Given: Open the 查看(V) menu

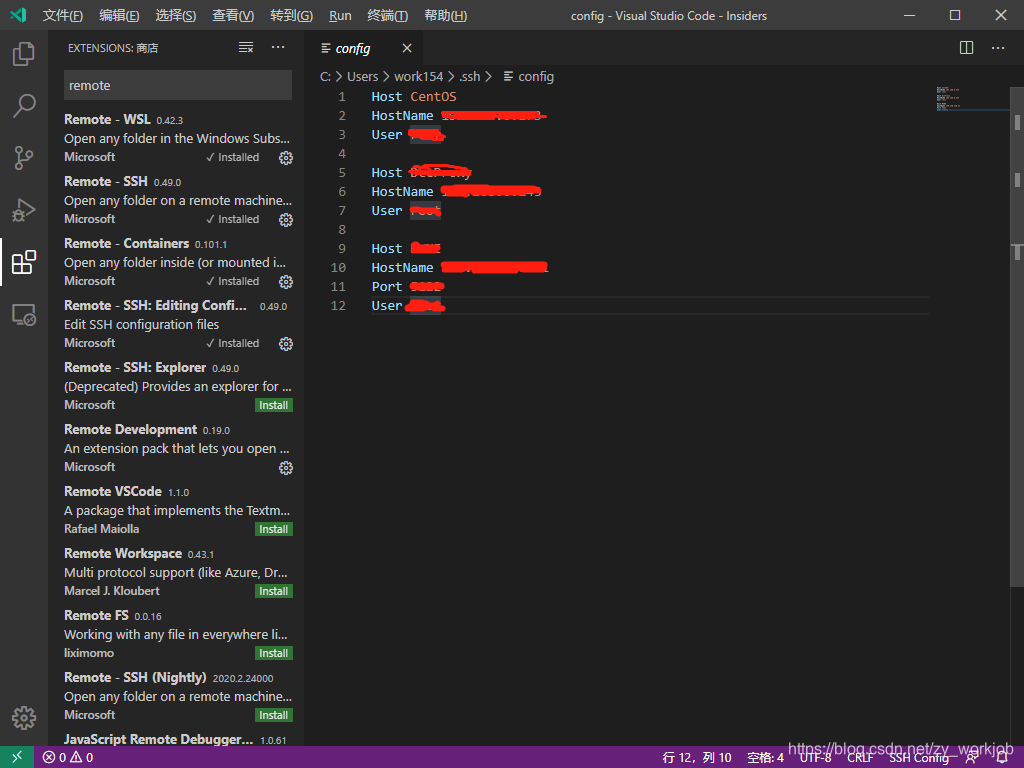Looking at the screenshot, I should point(233,16).
